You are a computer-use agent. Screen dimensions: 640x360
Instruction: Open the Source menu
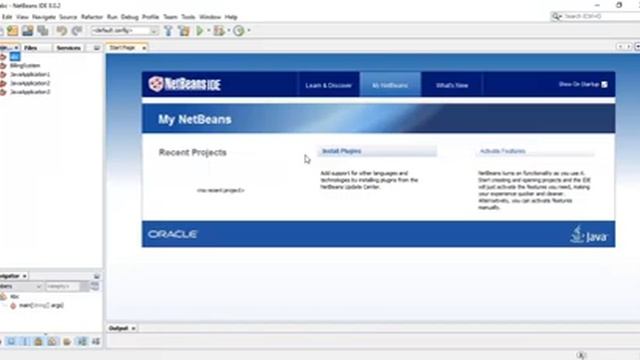point(68,17)
